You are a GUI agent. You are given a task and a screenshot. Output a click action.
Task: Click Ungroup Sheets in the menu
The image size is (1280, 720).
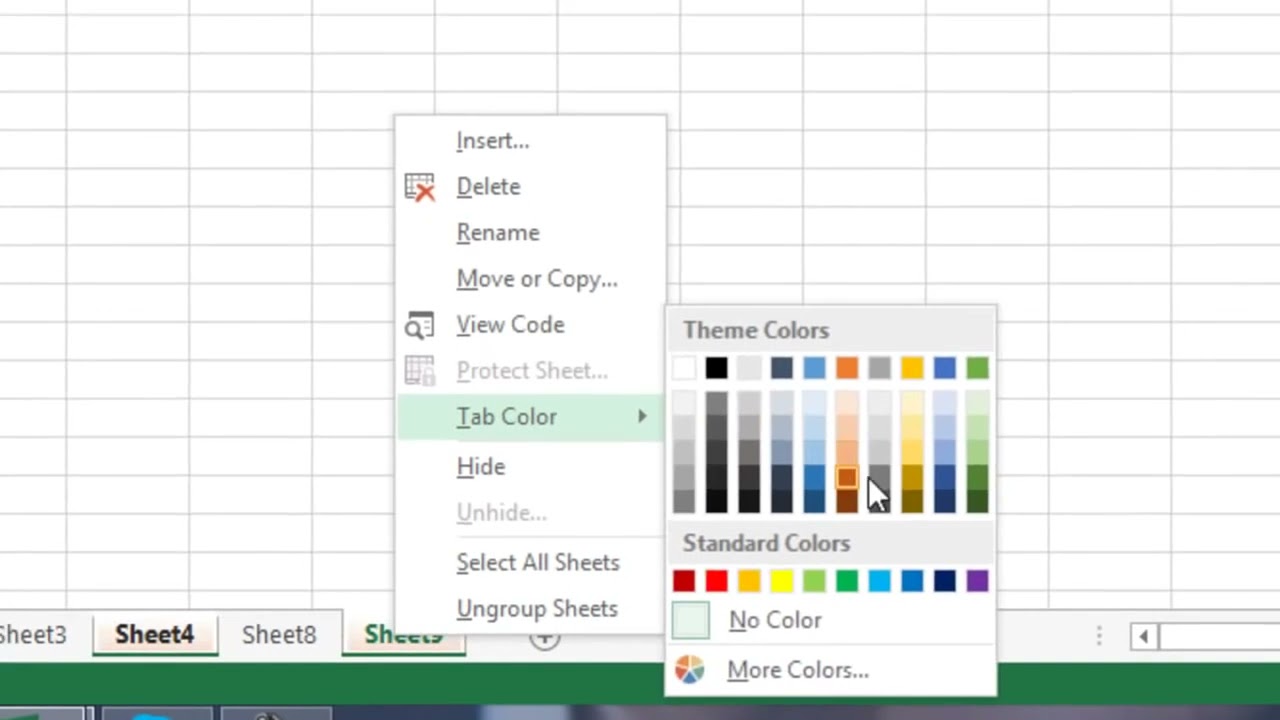point(537,609)
